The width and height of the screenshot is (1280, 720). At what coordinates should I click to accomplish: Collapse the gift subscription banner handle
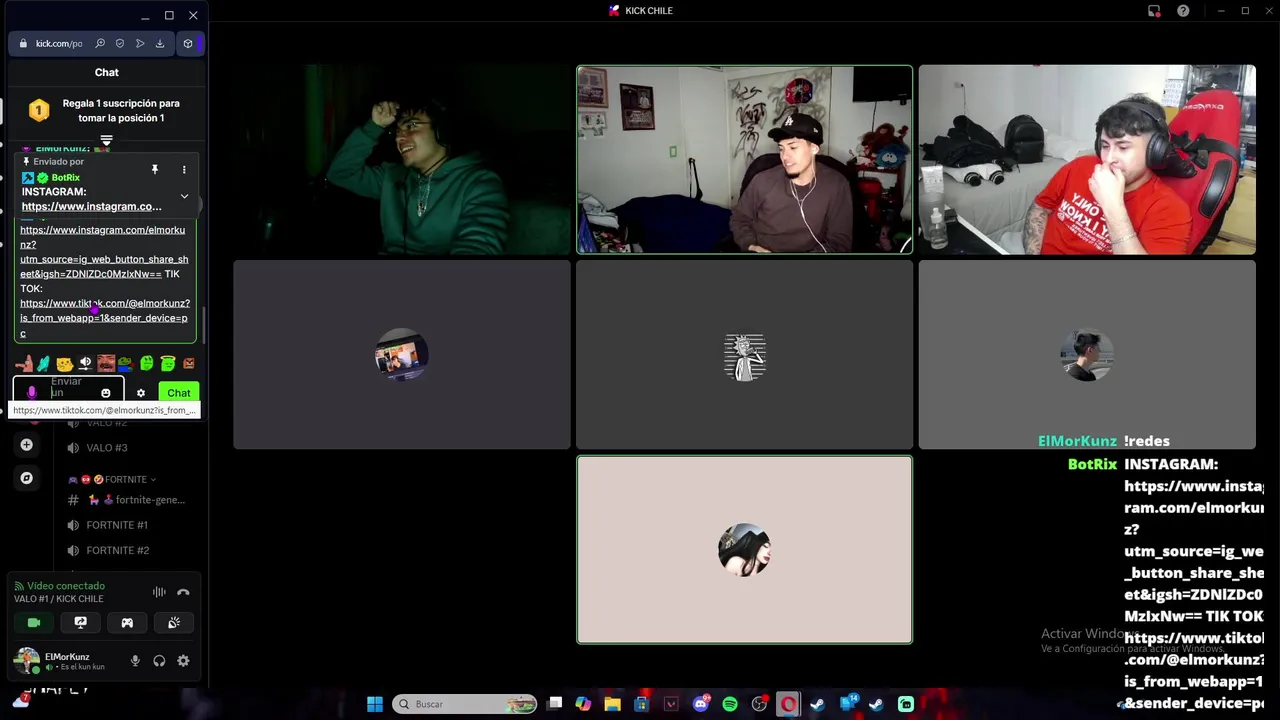[107, 140]
